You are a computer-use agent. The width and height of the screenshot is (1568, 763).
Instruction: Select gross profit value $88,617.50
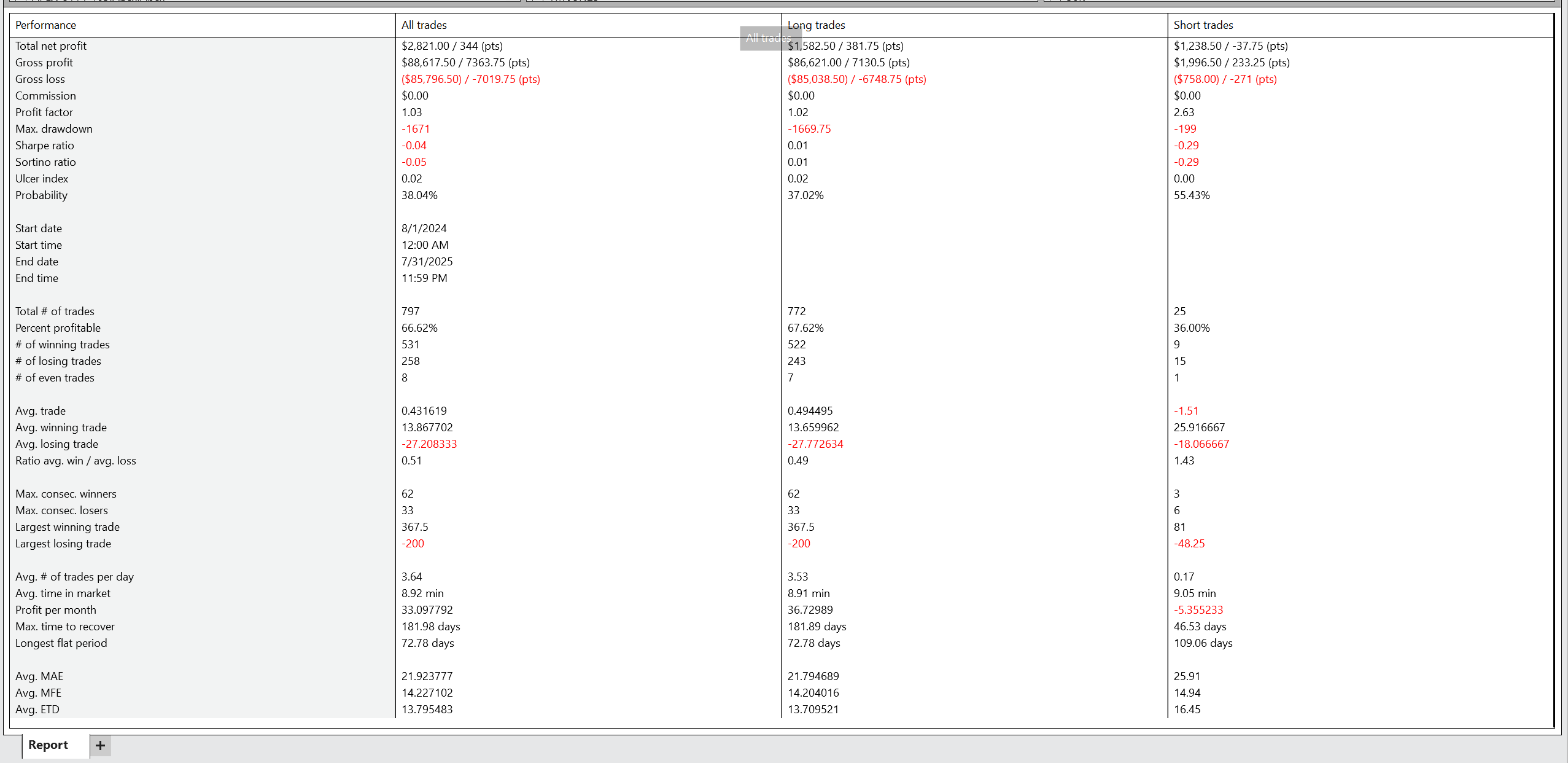click(466, 63)
